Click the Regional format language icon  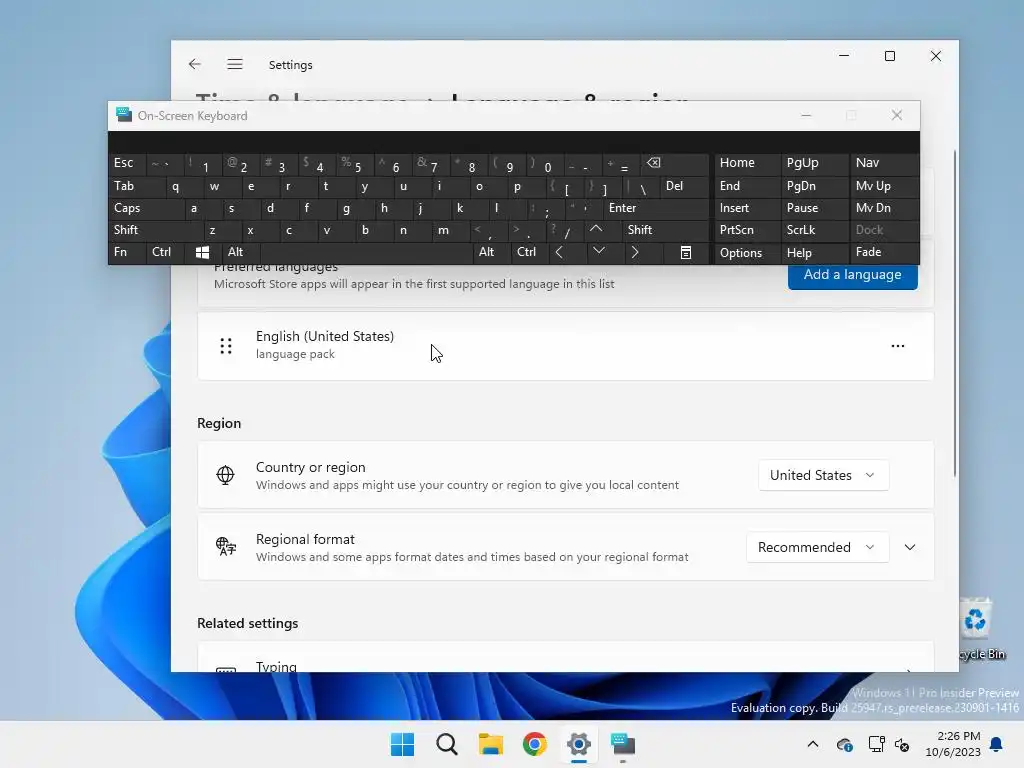226,547
